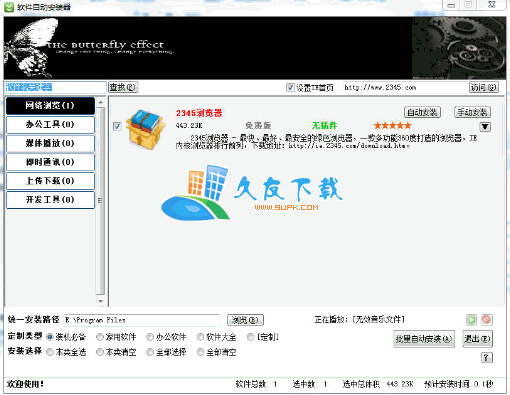510x395 pixels.
Task: Toggle the 2345浏览器 software checkbox
Action: click(x=117, y=126)
